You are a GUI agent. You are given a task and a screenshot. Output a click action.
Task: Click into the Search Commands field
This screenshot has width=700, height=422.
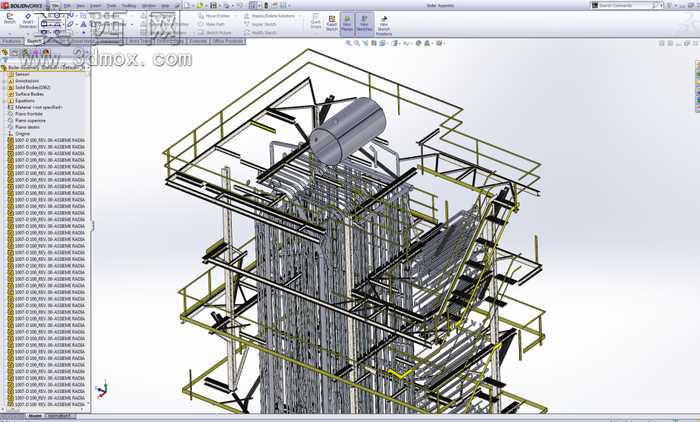point(625,5)
